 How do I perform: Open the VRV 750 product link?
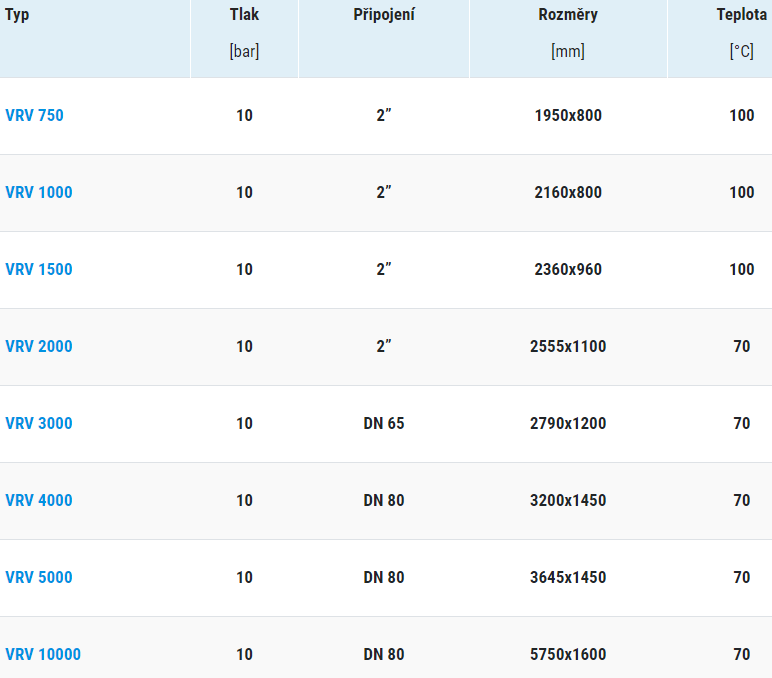34,116
